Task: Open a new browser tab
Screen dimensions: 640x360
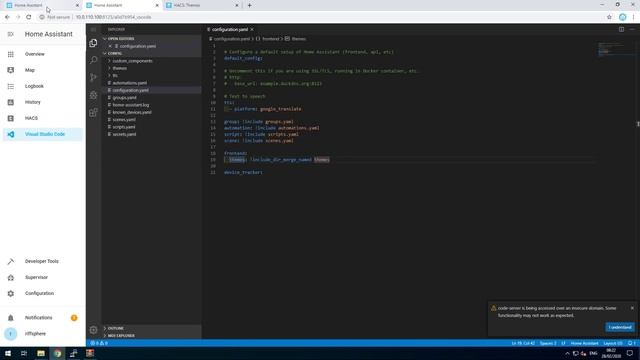Action: 249,5
